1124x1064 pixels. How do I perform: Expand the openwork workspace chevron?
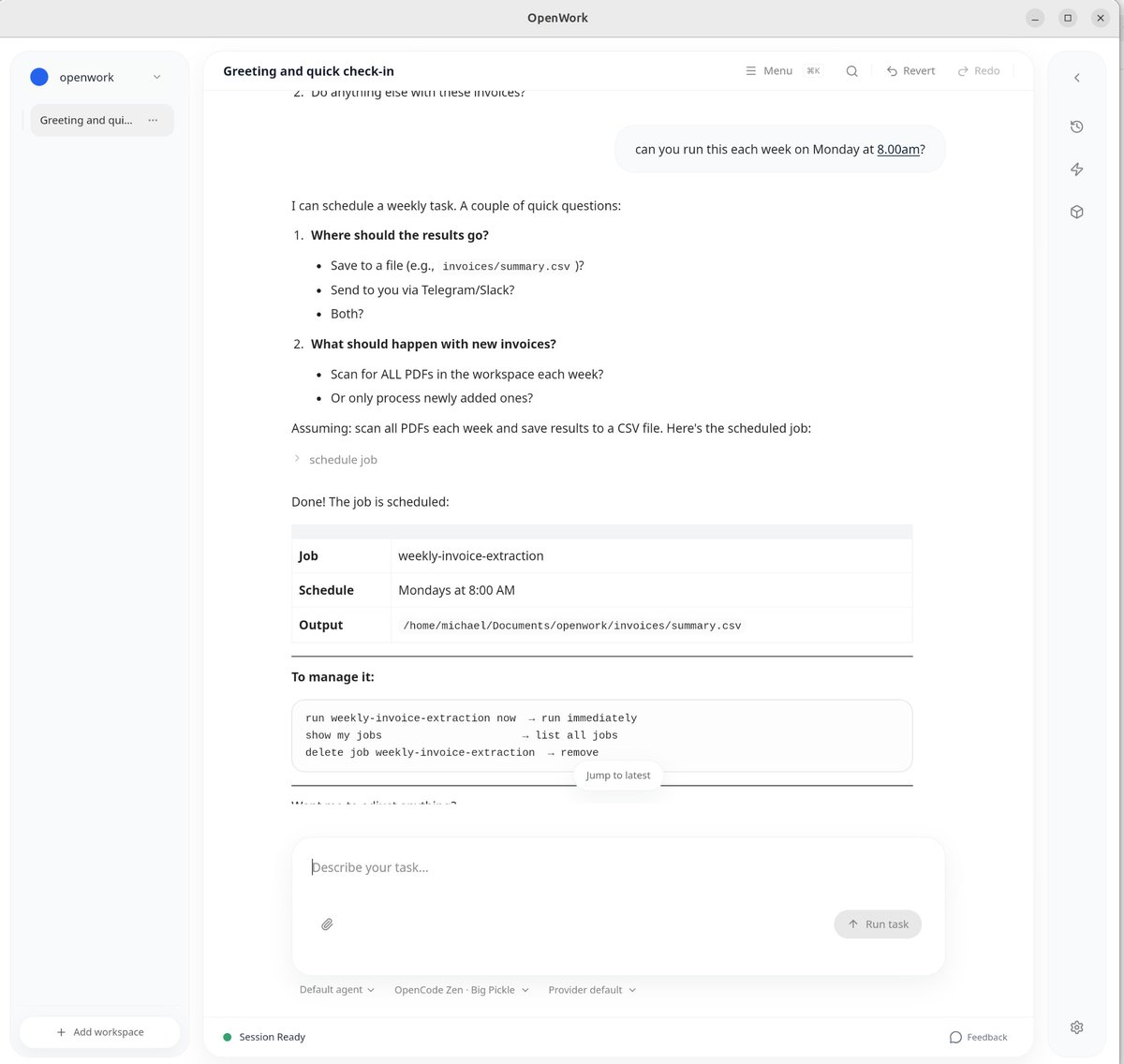(x=156, y=77)
